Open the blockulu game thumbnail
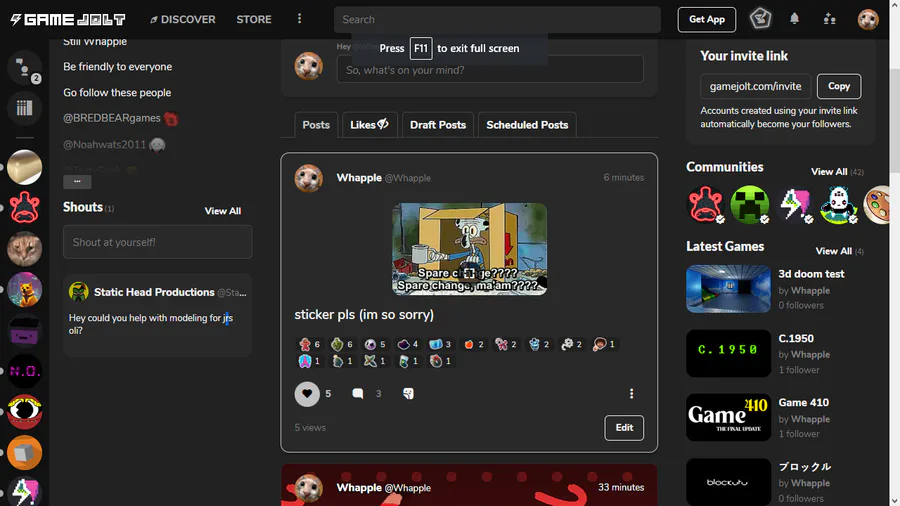The height and width of the screenshot is (506, 900). 728,482
